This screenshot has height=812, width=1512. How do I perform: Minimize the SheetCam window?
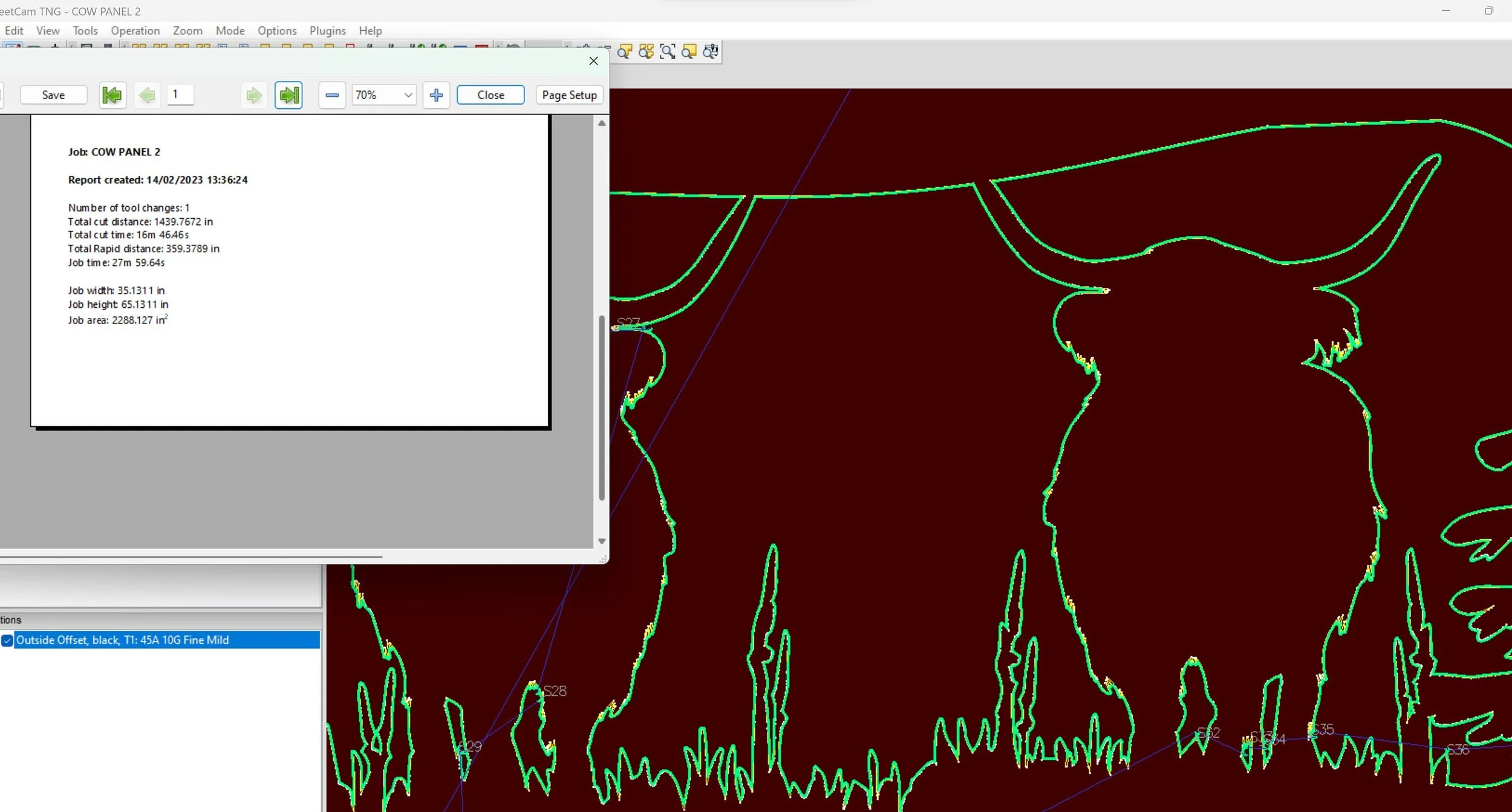click(1446, 11)
